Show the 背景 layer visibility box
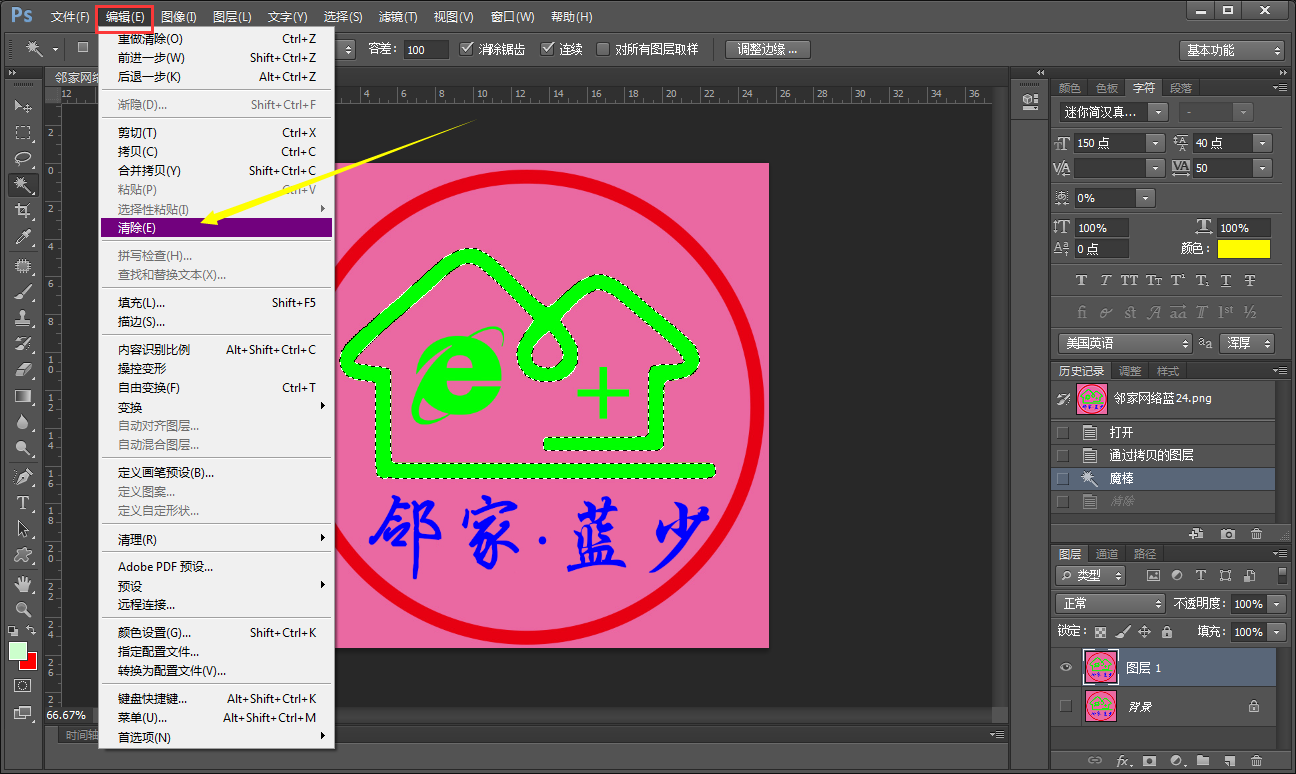Image resolution: width=1296 pixels, height=774 pixels. tap(1066, 706)
